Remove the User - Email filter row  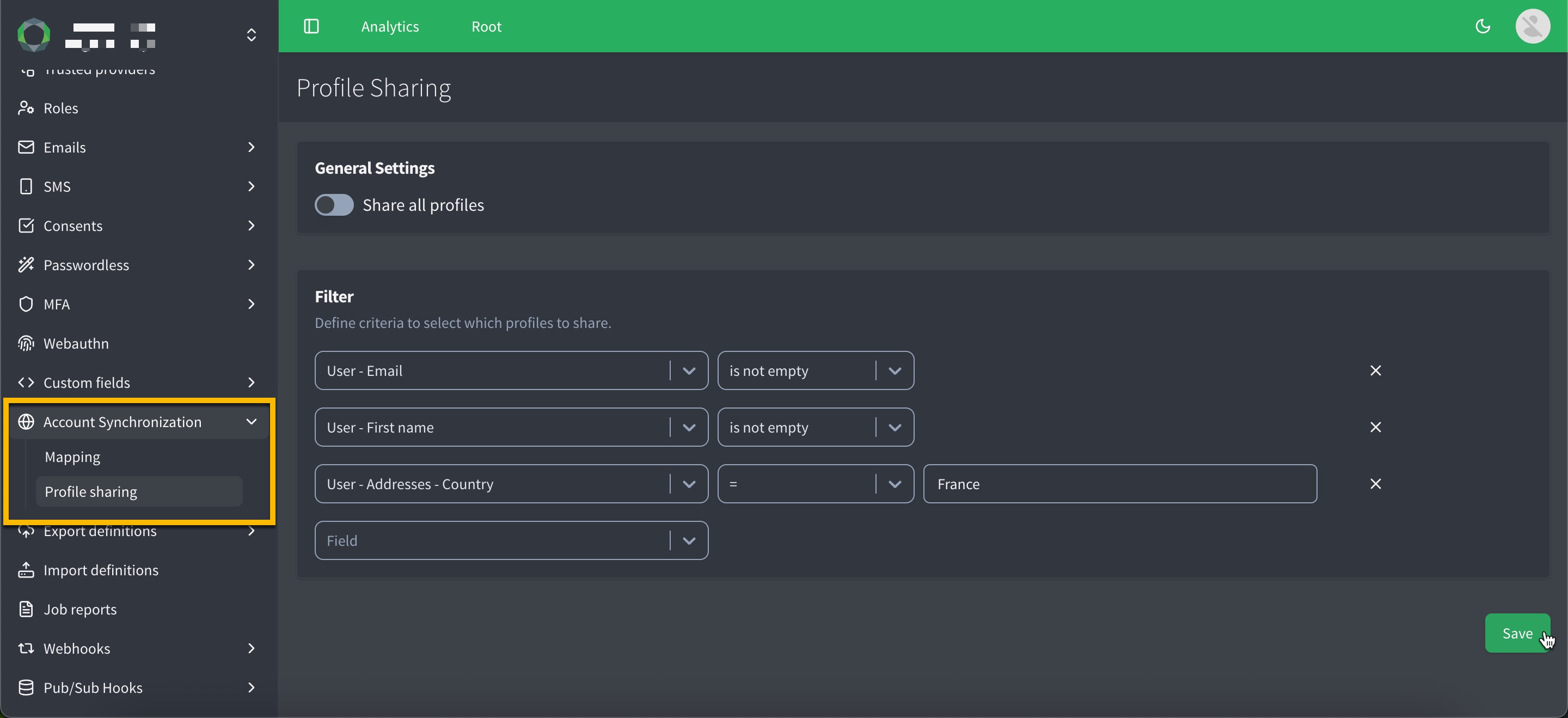(x=1375, y=370)
